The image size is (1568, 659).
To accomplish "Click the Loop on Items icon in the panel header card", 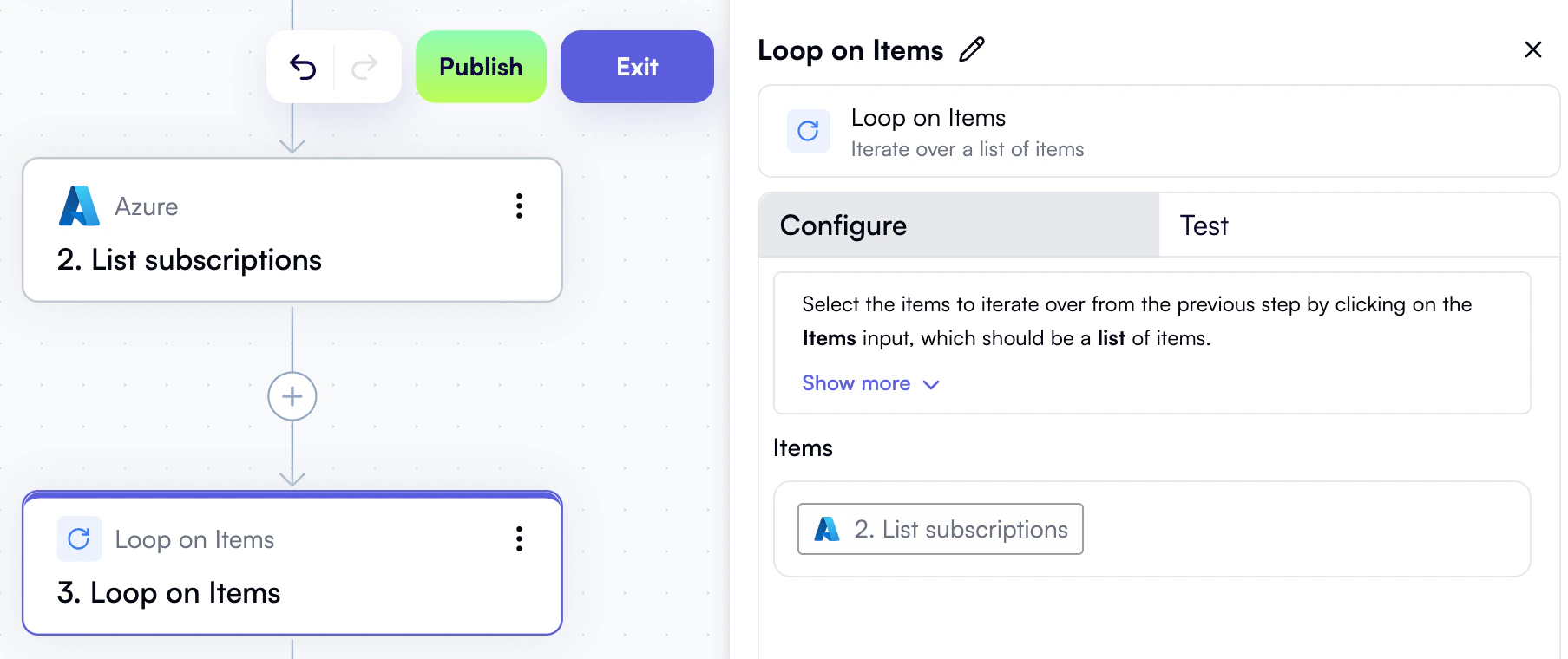I will pos(808,131).
